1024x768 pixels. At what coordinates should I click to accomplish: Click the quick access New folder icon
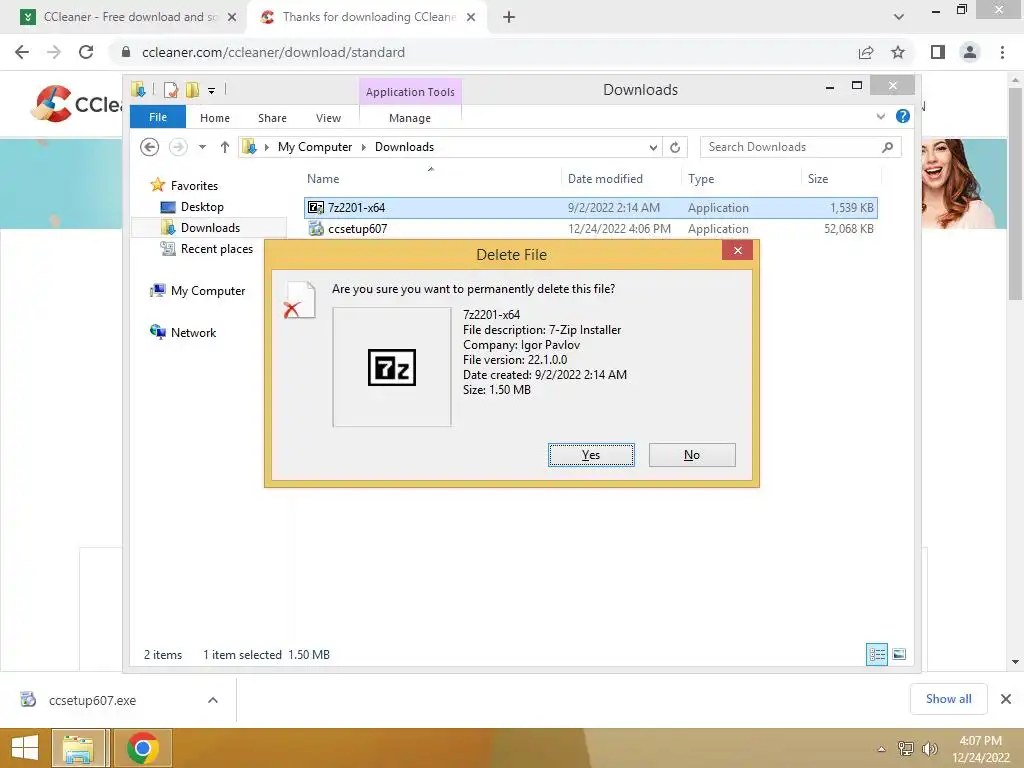[x=192, y=90]
